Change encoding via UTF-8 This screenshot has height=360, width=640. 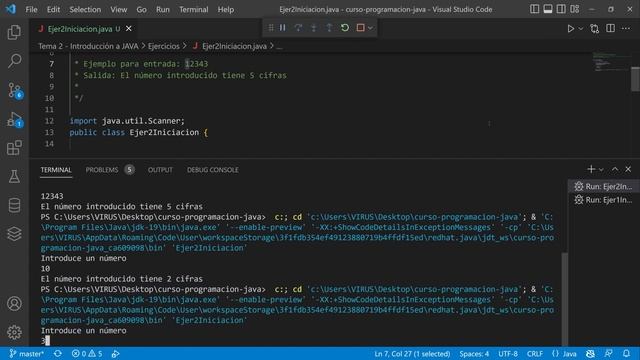click(508, 354)
